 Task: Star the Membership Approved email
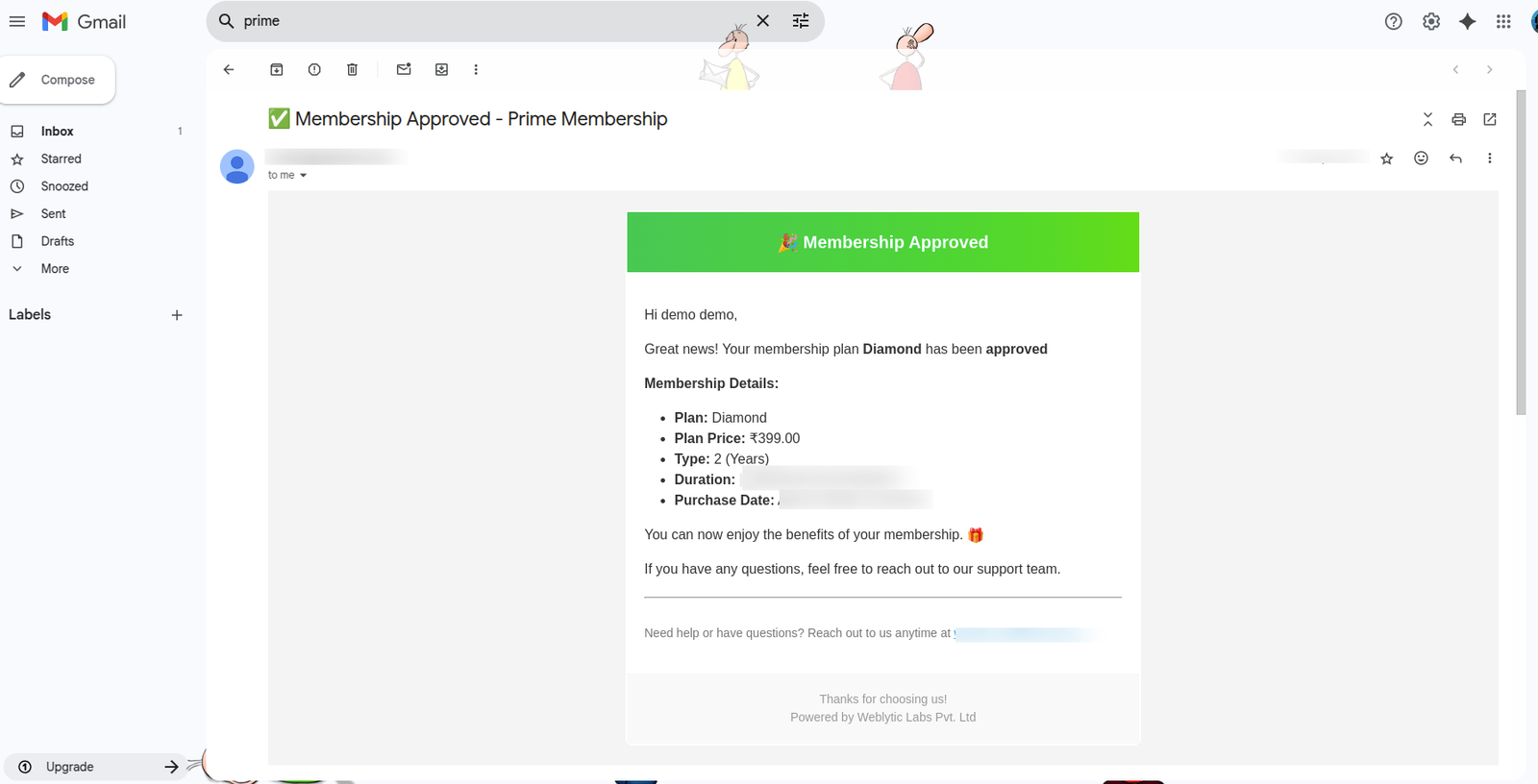[1386, 158]
